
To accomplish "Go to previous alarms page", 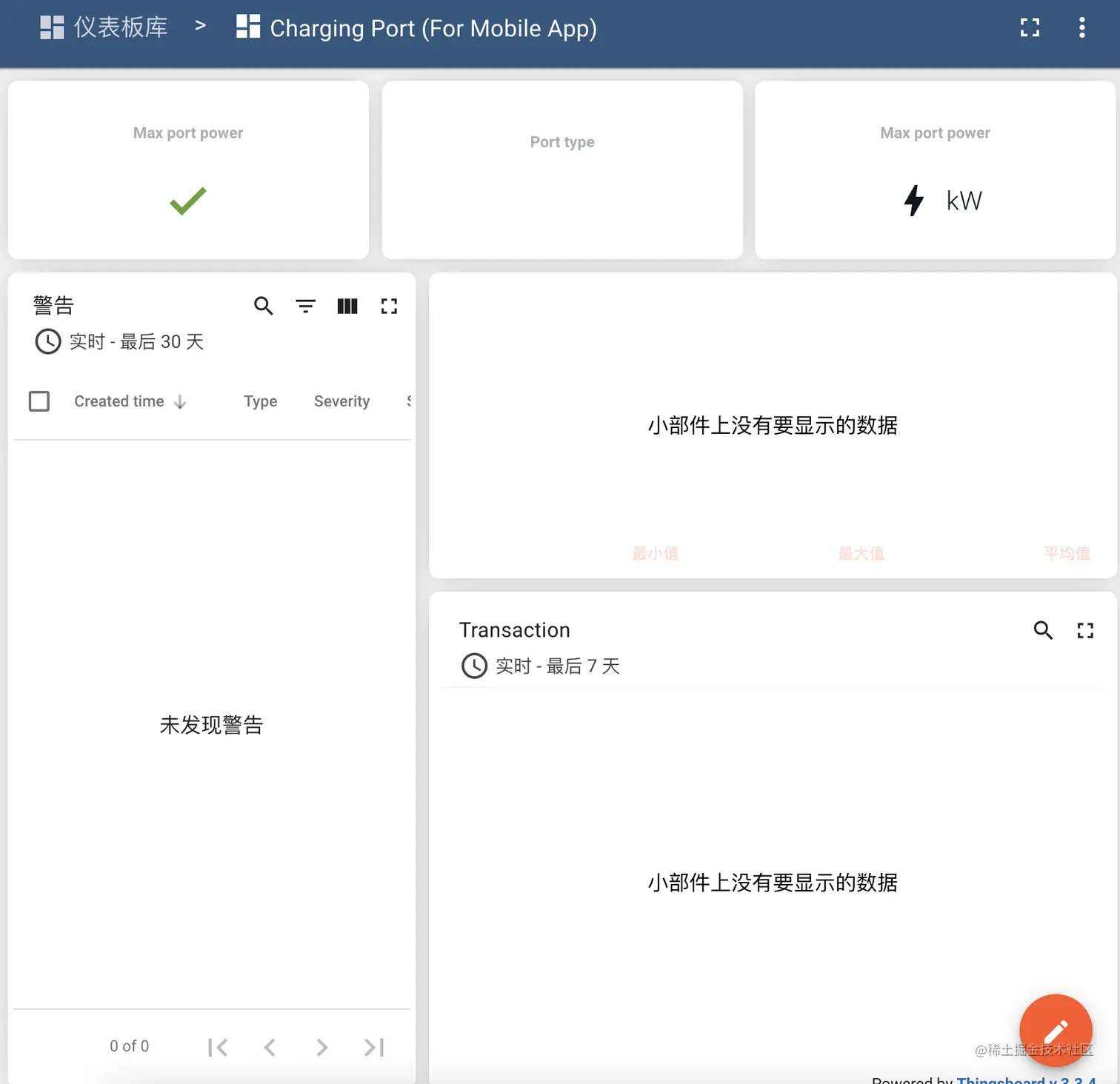I will (270, 1047).
